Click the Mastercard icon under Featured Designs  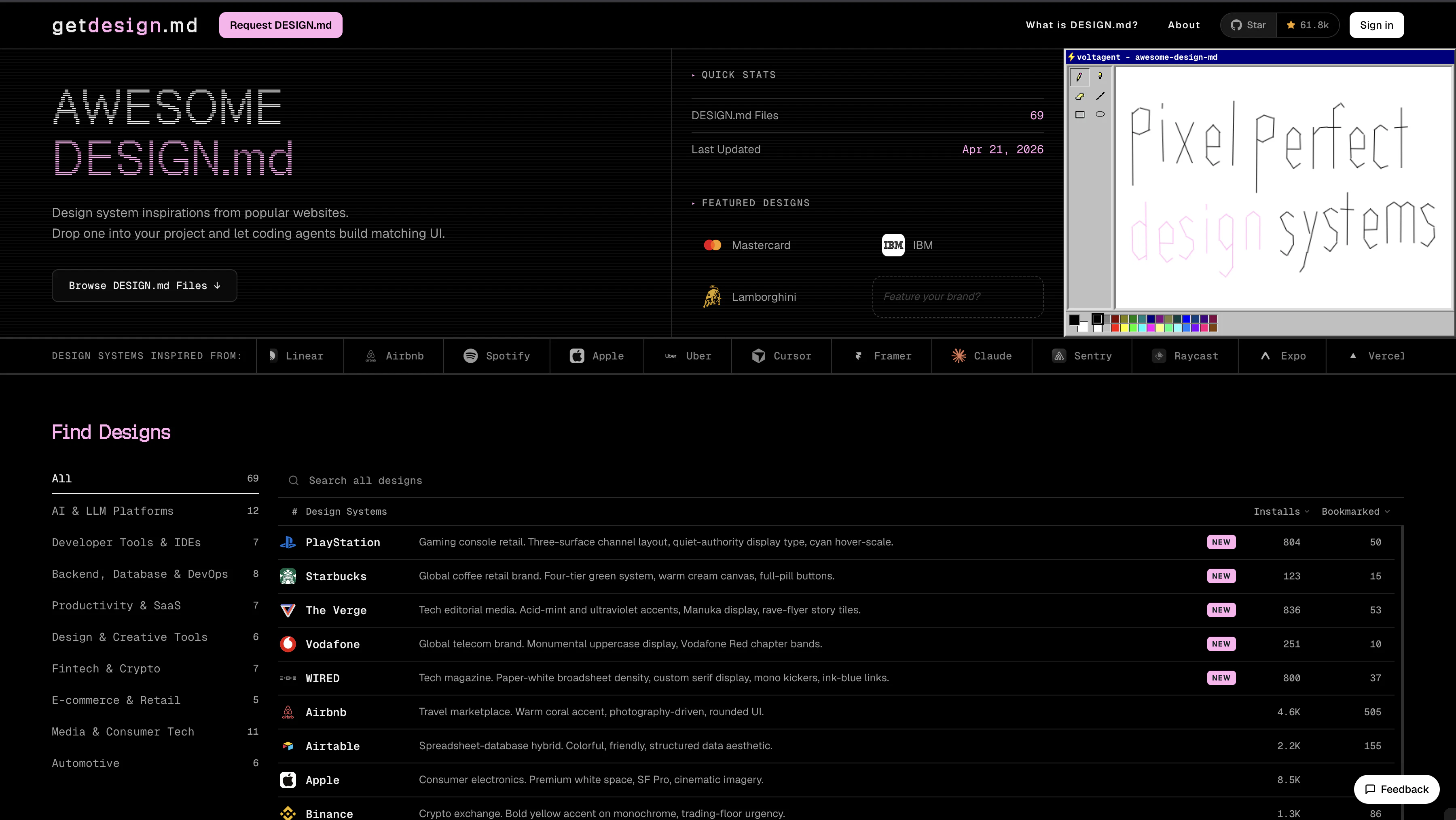[712, 245]
